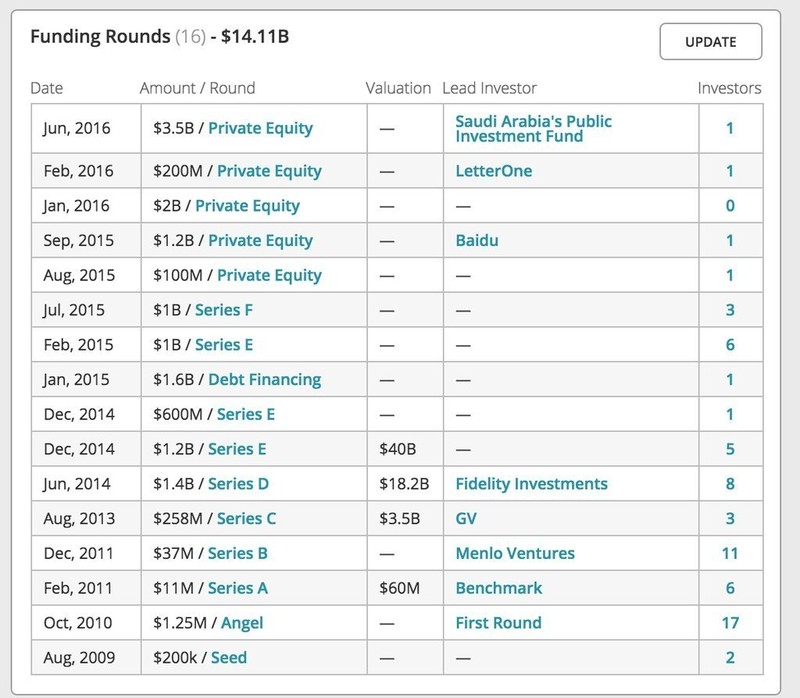Click the UPDATE button
The height and width of the screenshot is (698, 800).
coord(710,42)
